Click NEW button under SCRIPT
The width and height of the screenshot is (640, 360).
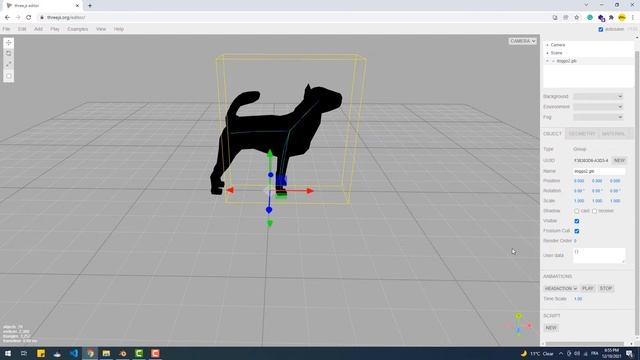[551, 328]
